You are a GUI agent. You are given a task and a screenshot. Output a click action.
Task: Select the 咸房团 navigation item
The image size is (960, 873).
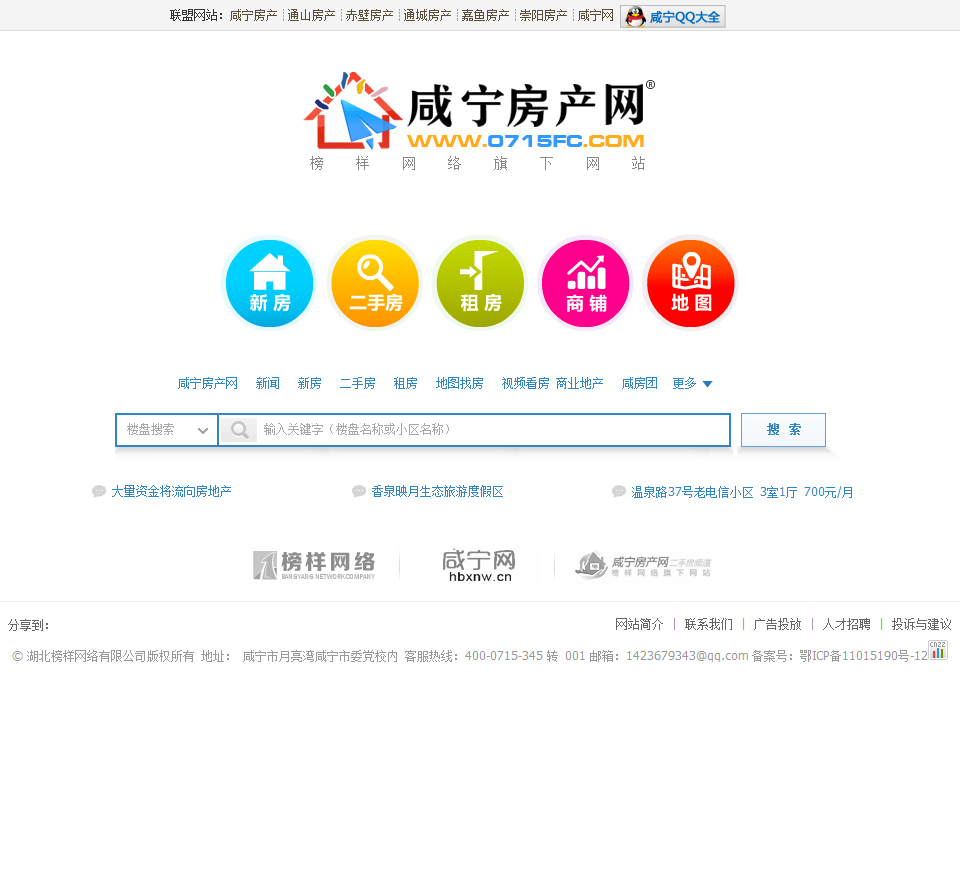click(639, 383)
